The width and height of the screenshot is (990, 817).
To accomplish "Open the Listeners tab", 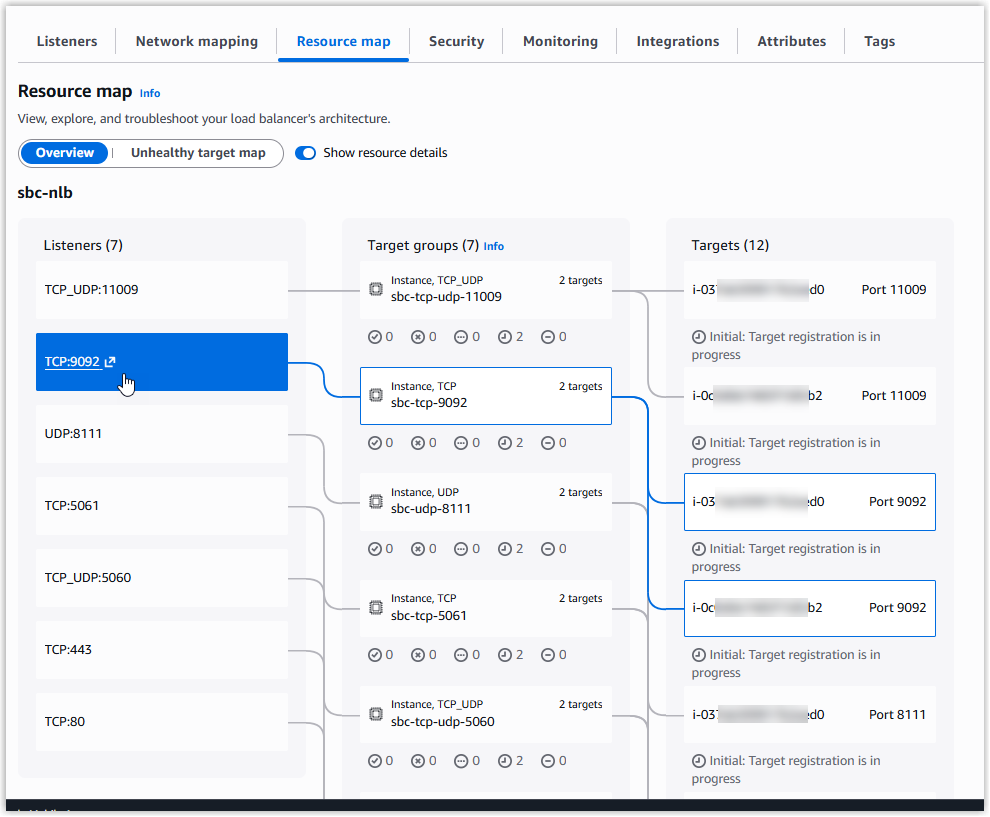I will (x=67, y=41).
